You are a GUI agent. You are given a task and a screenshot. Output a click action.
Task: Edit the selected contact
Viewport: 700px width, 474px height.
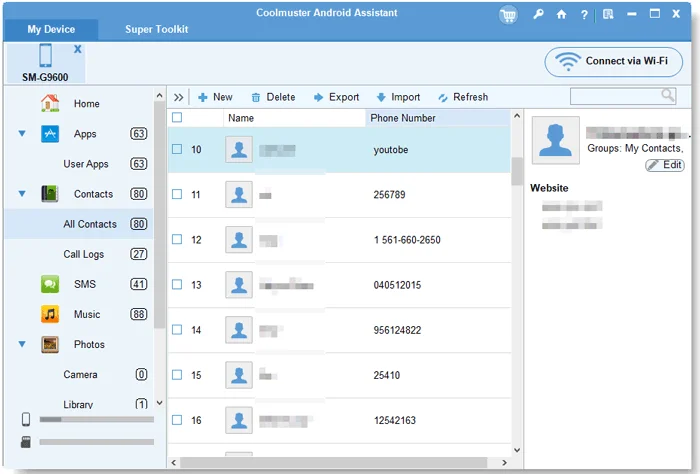(x=665, y=165)
